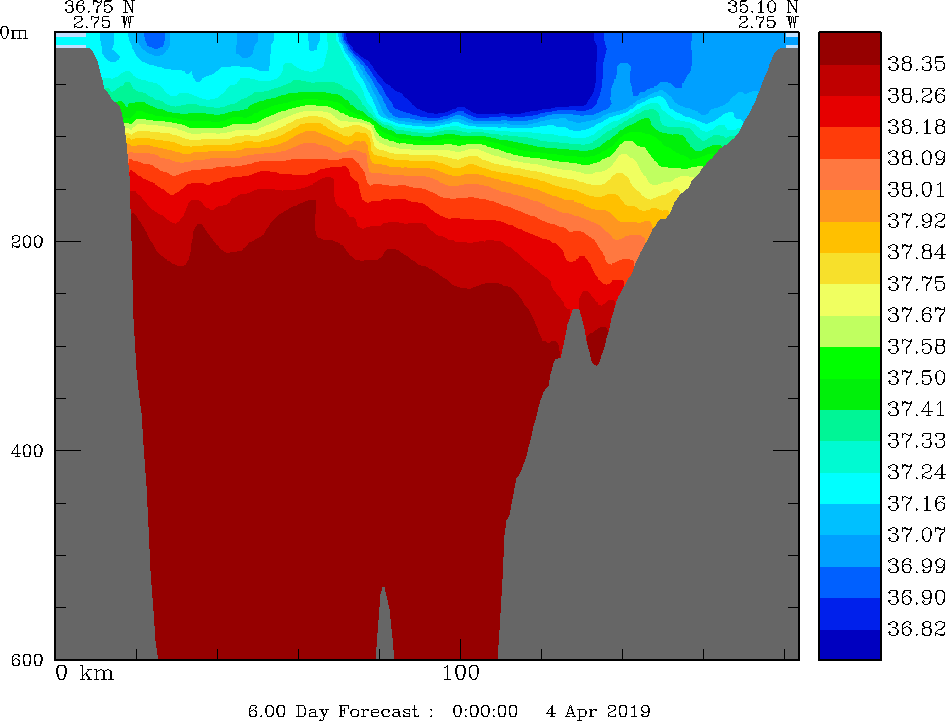
Task: Click the 400 depth axis label
Action: pyautogui.click(x=27, y=451)
